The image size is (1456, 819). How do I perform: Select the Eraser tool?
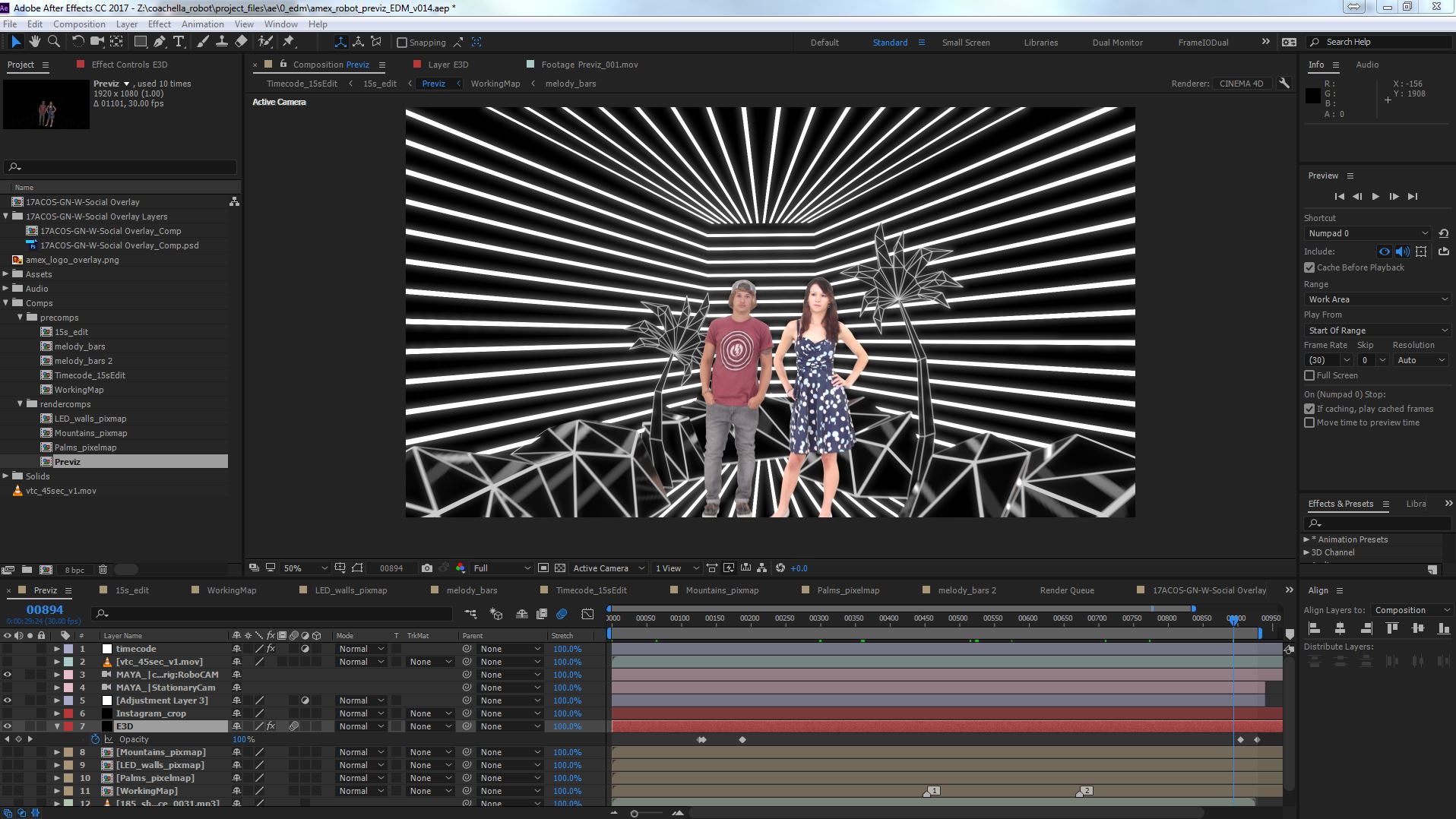click(241, 42)
